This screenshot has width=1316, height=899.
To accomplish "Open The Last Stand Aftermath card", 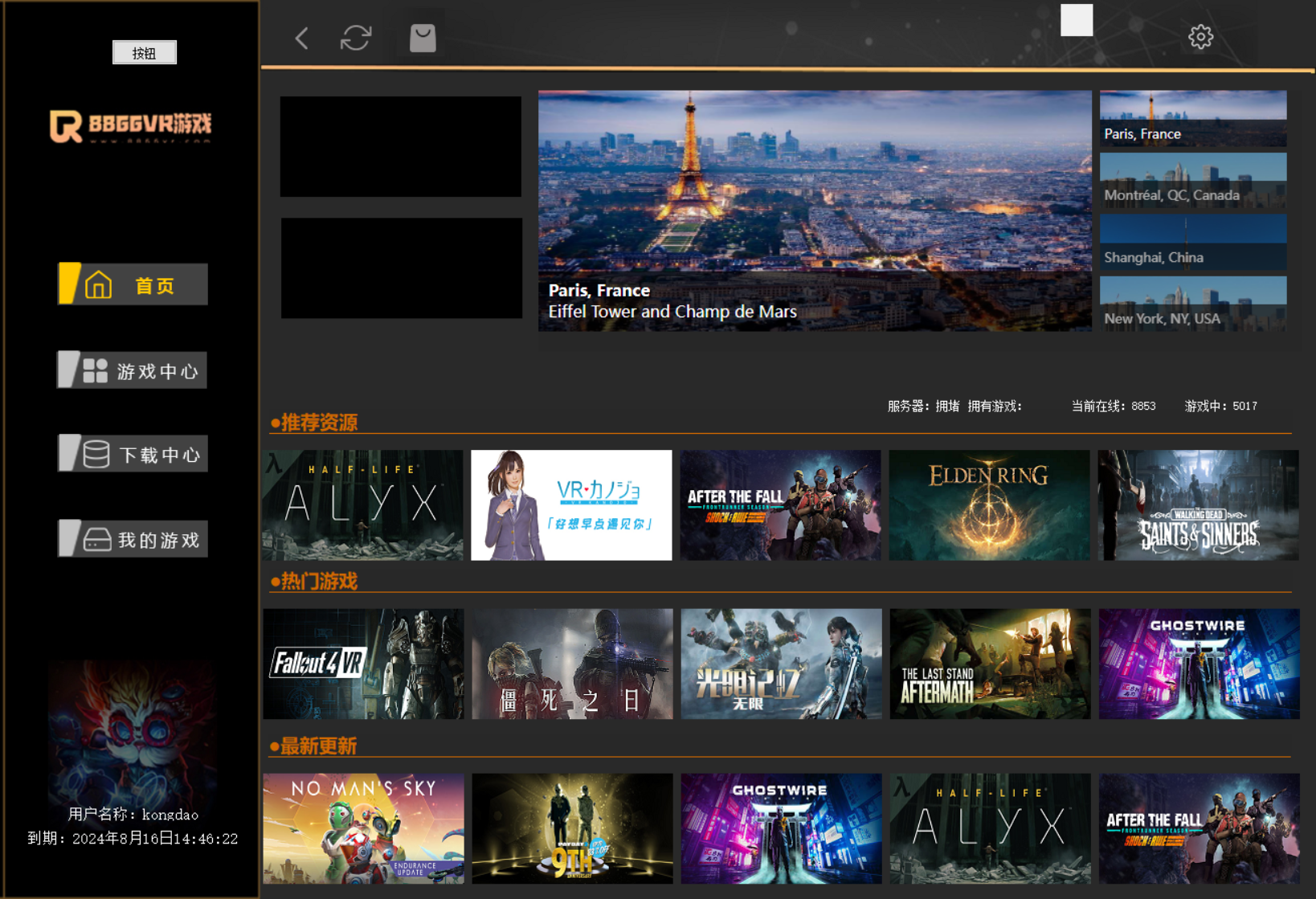I will [x=991, y=664].
